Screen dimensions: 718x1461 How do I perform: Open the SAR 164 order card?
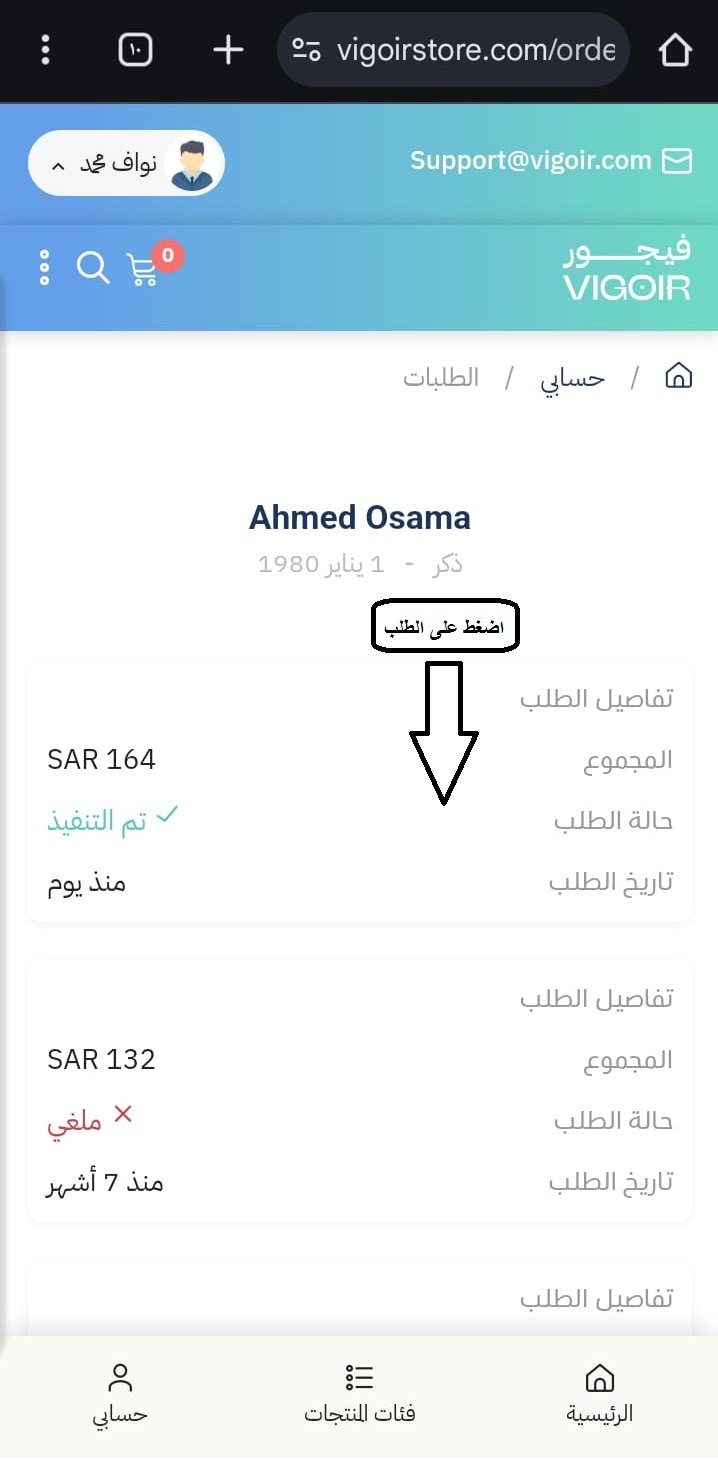click(x=359, y=790)
